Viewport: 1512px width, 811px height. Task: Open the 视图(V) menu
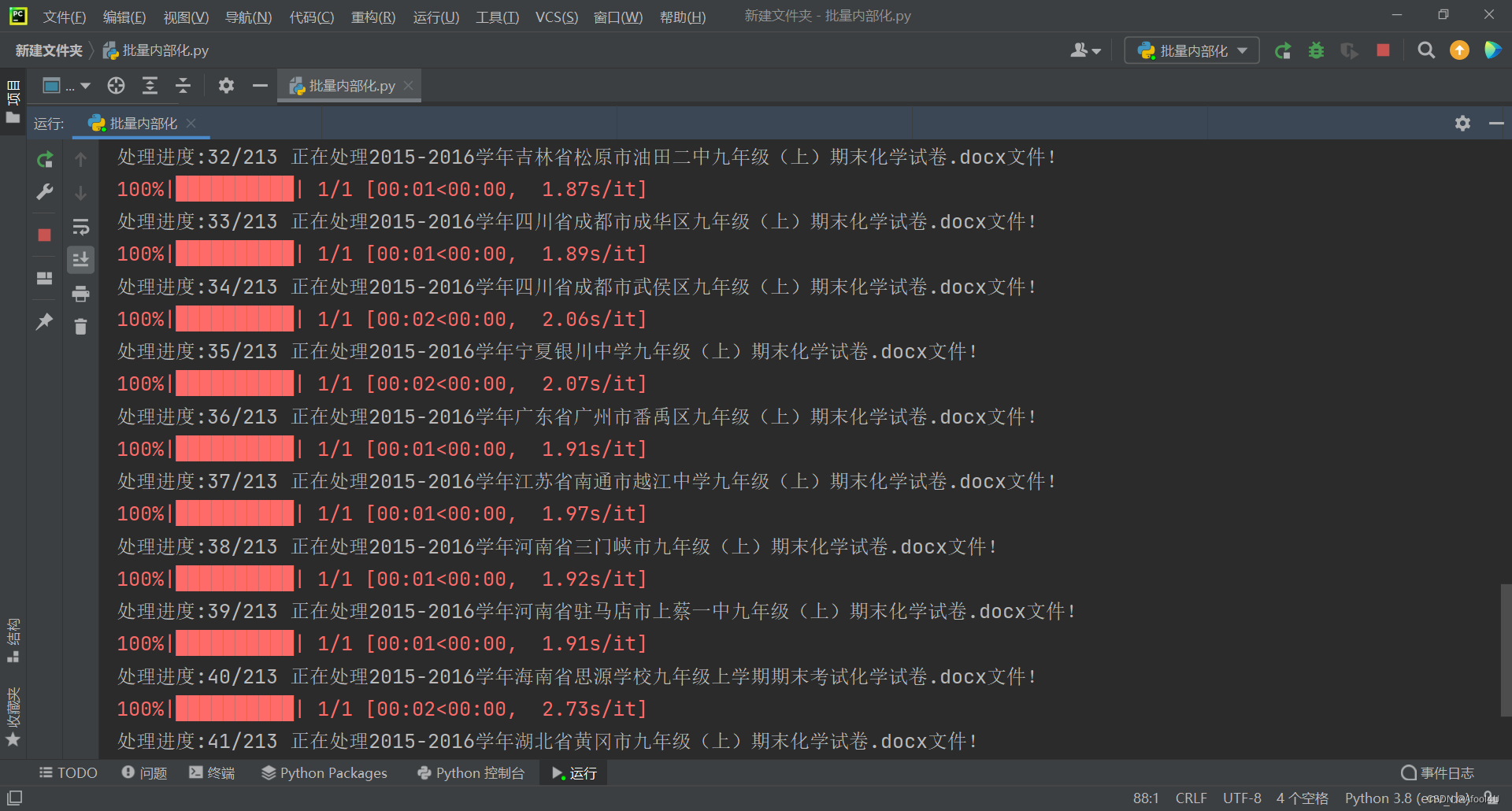click(186, 17)
